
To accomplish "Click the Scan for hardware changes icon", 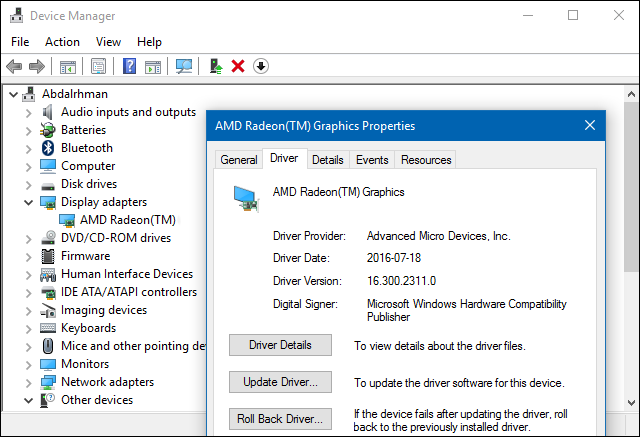I will click(184, 66).
